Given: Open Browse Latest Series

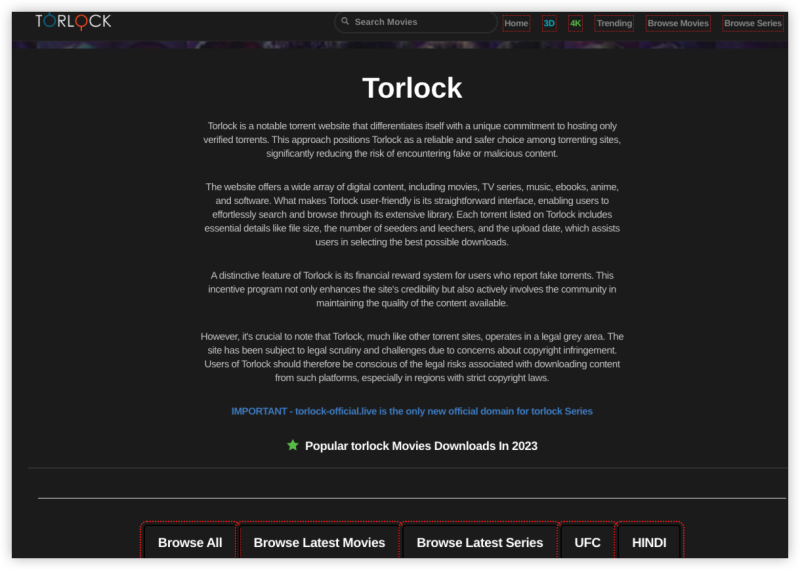Looking at the screenshot, I should click(480, 542).
